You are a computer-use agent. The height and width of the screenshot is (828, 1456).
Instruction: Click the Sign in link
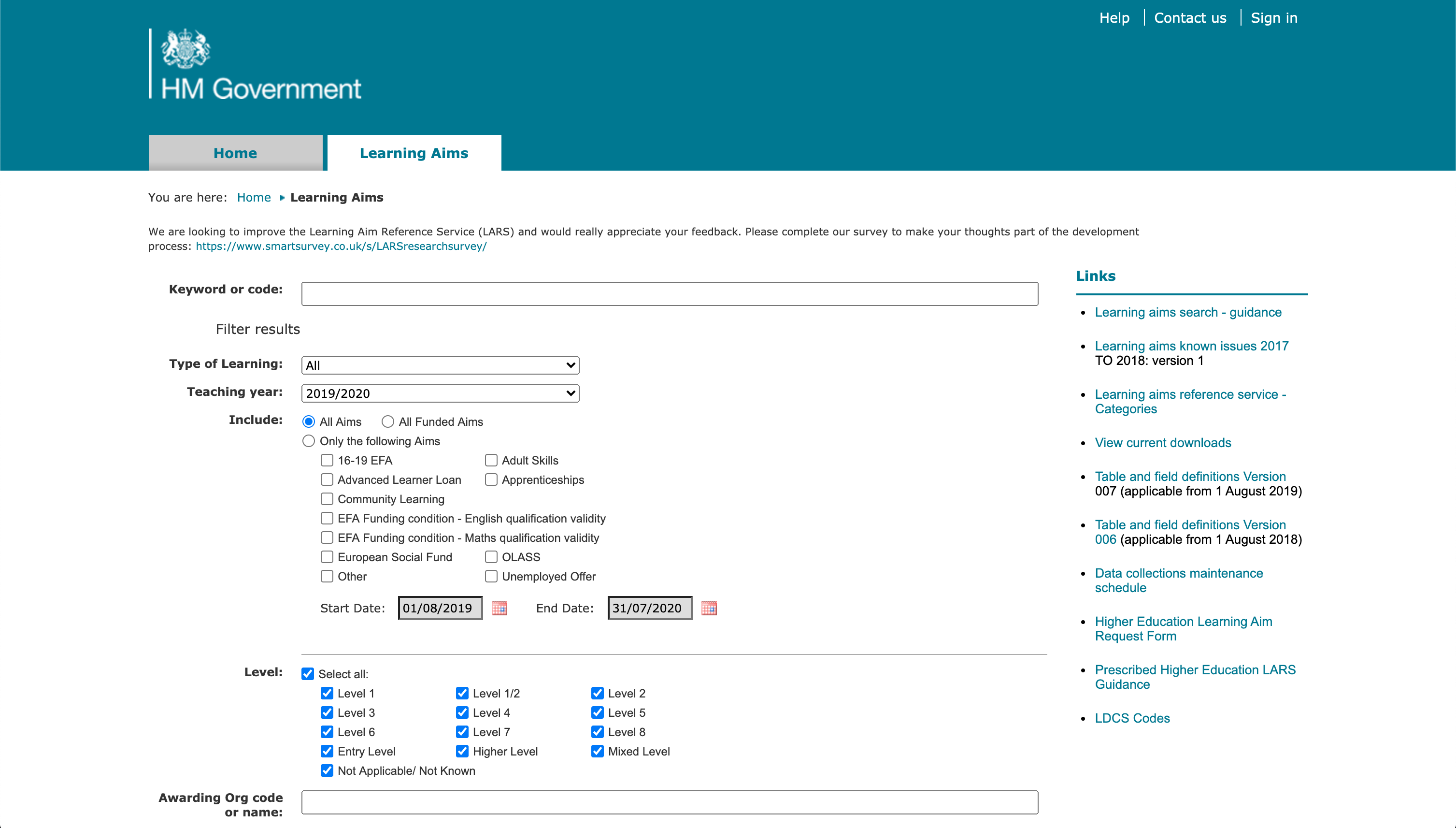(1273, 18)
